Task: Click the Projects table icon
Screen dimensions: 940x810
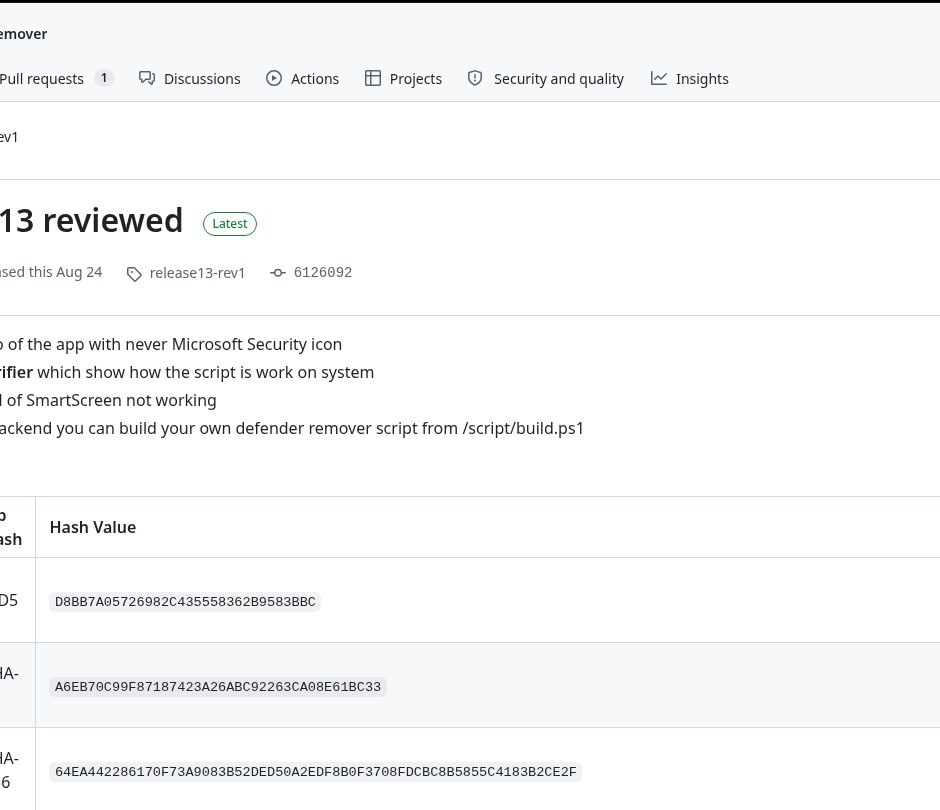Action: tap(373, 79)
